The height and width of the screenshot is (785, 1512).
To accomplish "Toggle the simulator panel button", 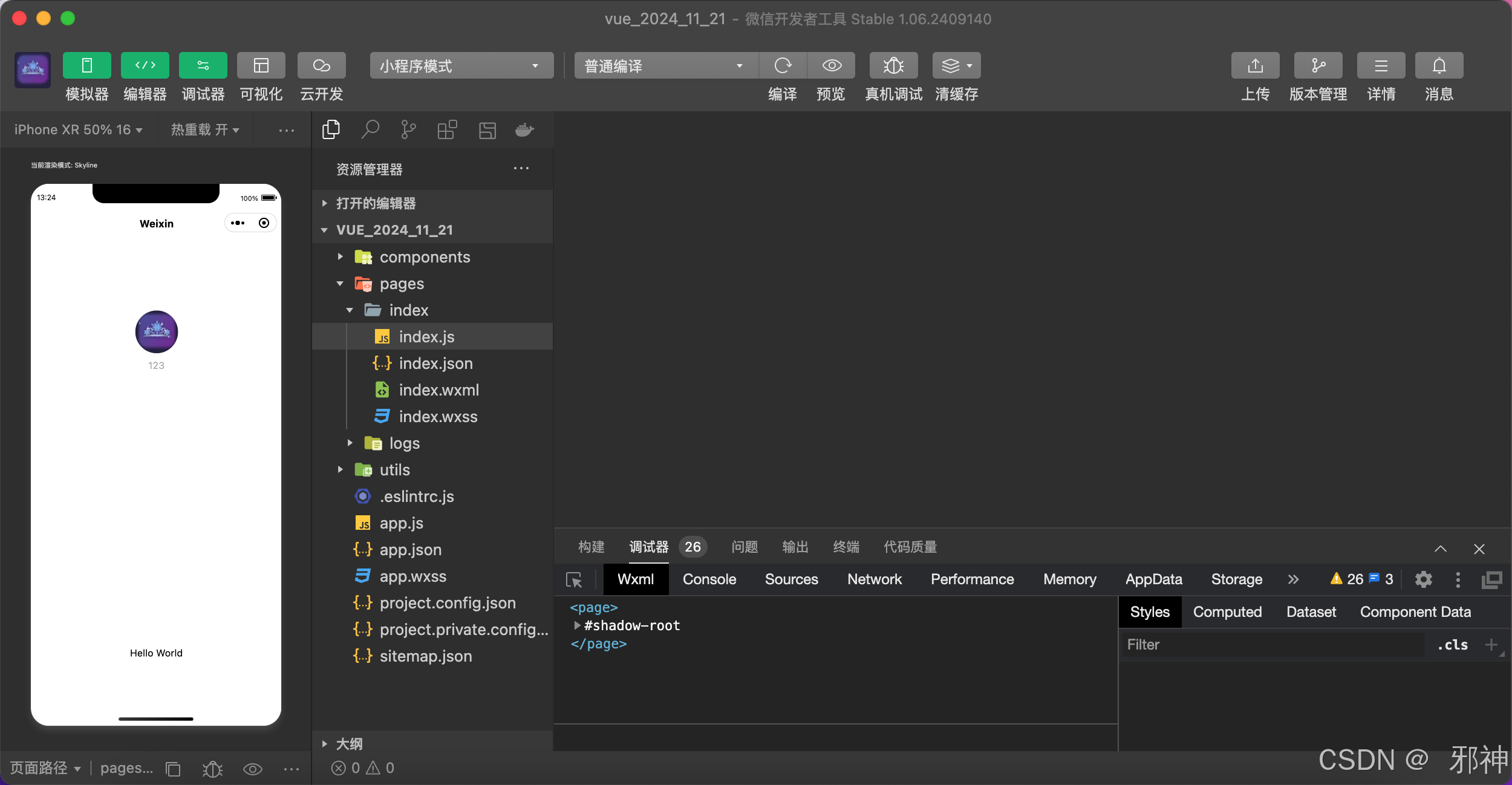I will click(x=86, y=66).
